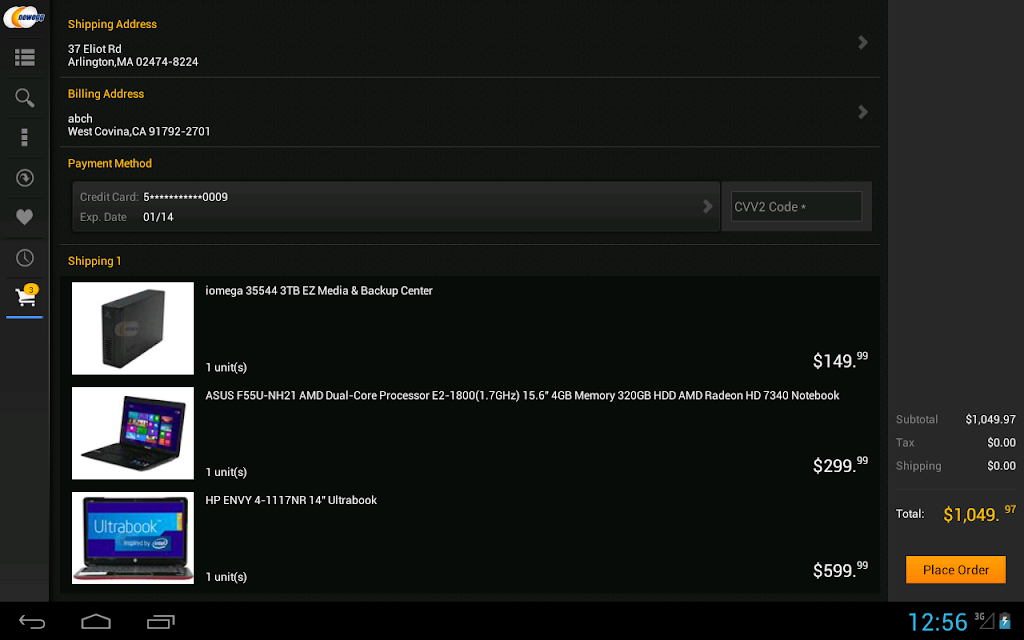Select the ASUS F55U notebook thumbnail
The height and width of the screenshot is (640, 1024).
pos(133,433)
